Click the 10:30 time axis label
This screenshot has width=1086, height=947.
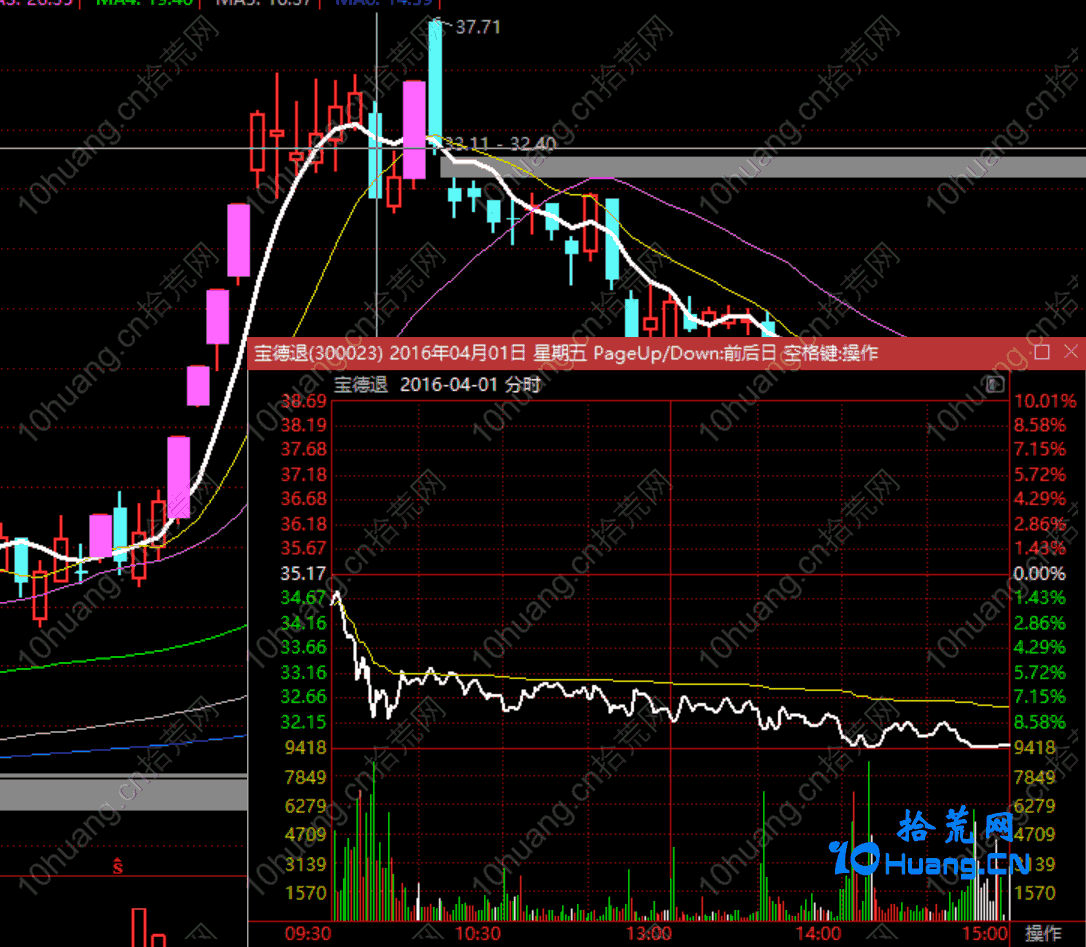(477, 934)
